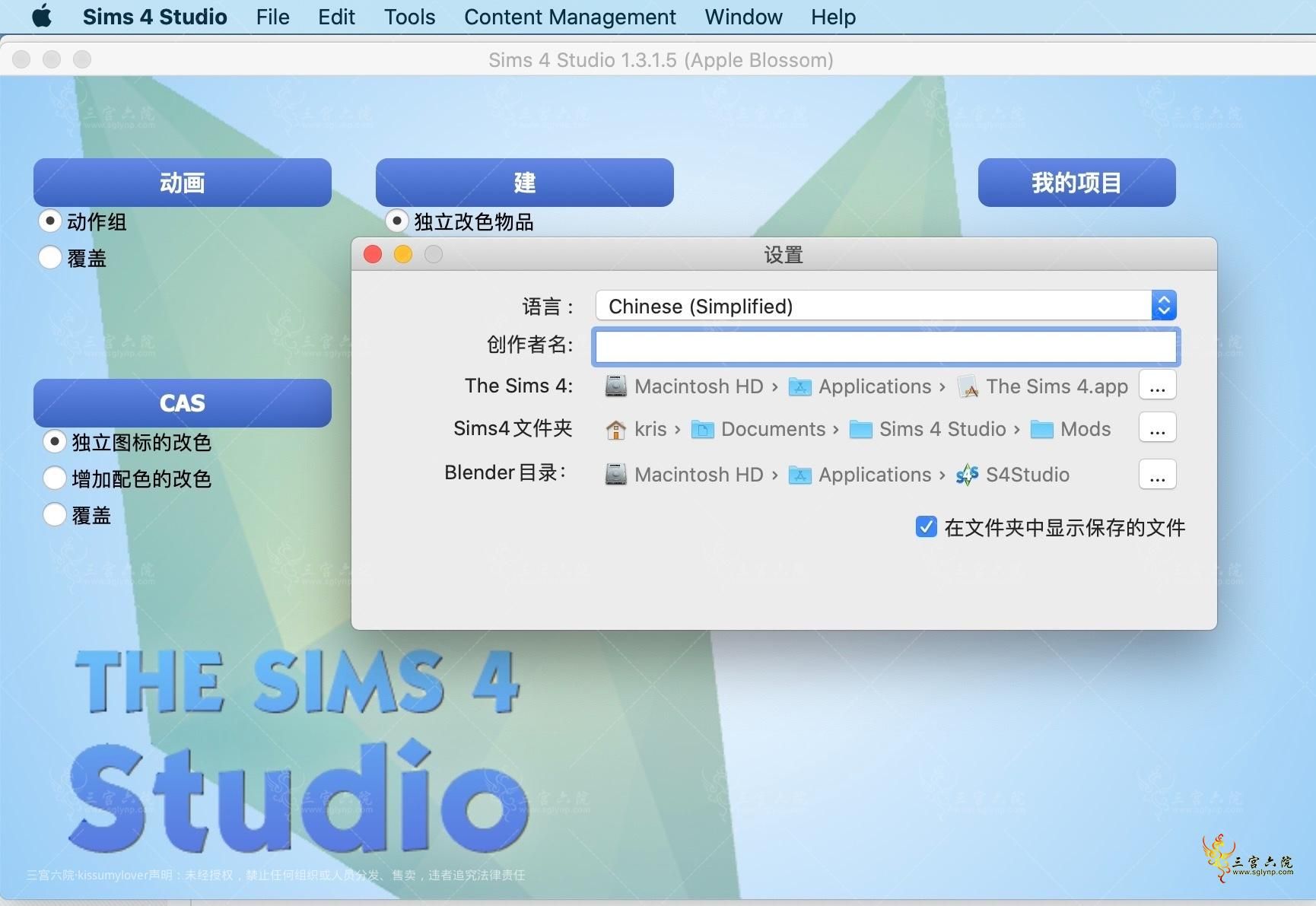1316x906 pixels.
Task: Select 独立改色物品 radio button
Action: coord(396,221)
